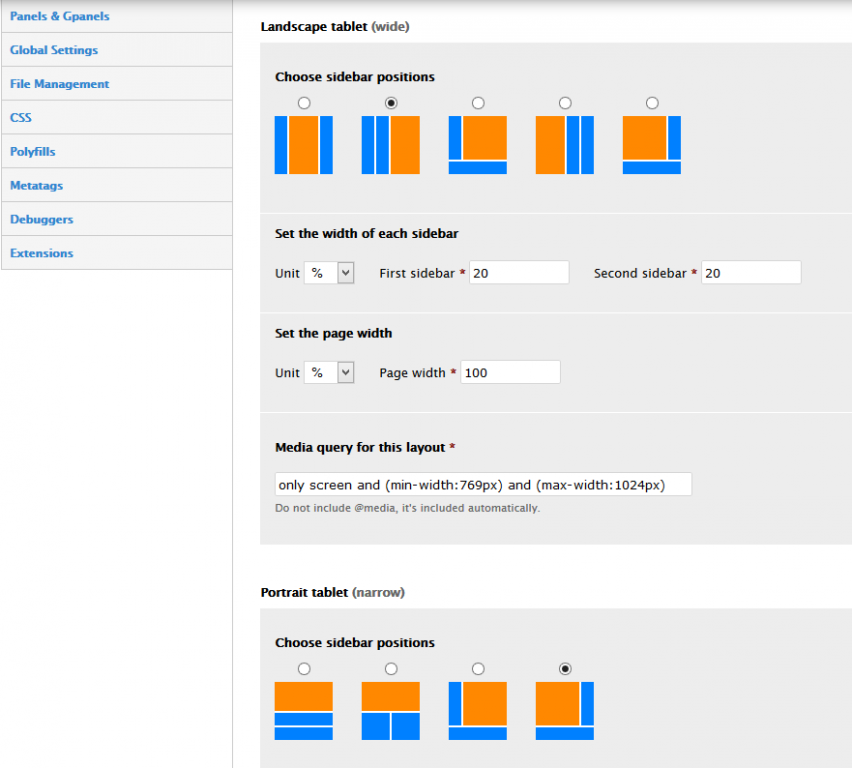Click portrait layout icon with two stacked bottom sidebars
852x768 pixels.
[x=304, y=711]
